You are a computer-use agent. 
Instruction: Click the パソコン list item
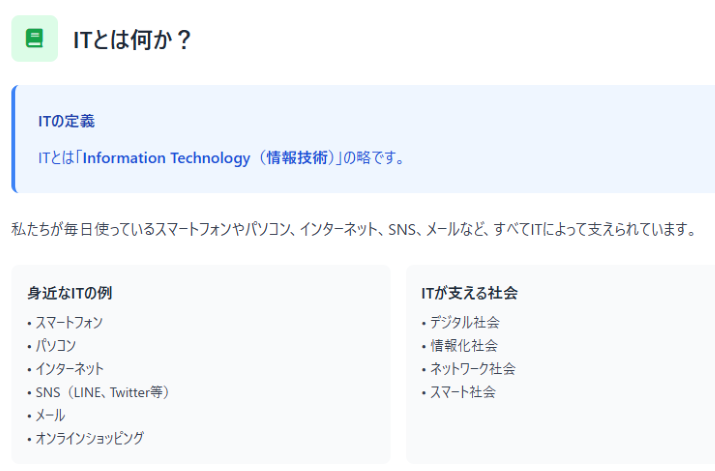[x=55, y=345]
